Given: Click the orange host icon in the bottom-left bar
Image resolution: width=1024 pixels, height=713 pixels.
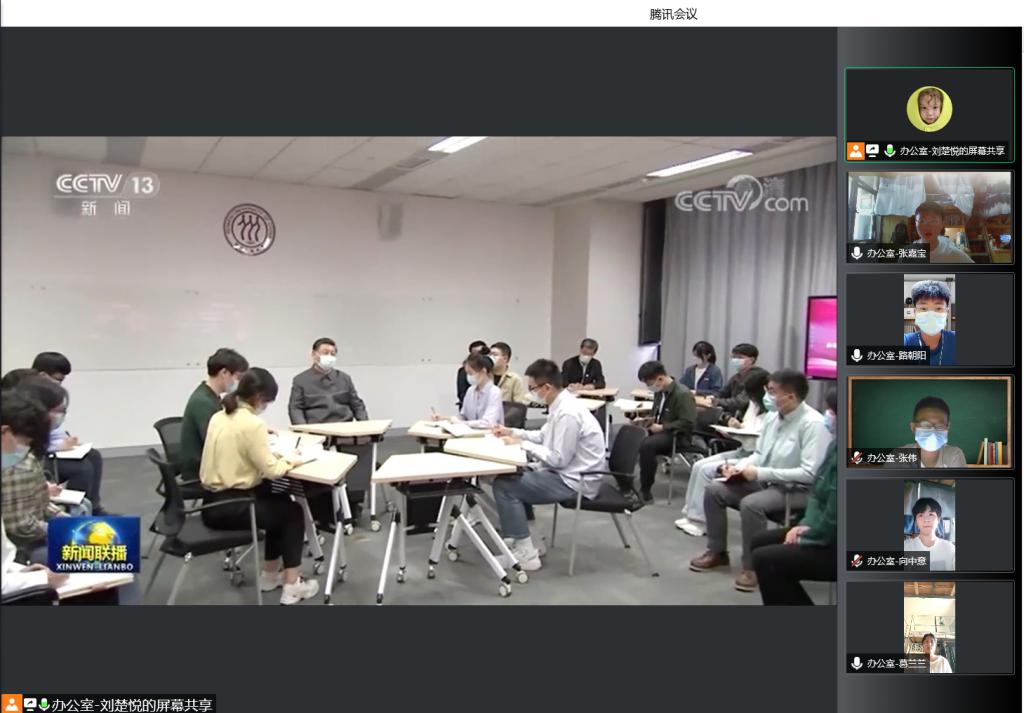Looking at the screenshot, I should pyautogui.click(x=11, y=704).
